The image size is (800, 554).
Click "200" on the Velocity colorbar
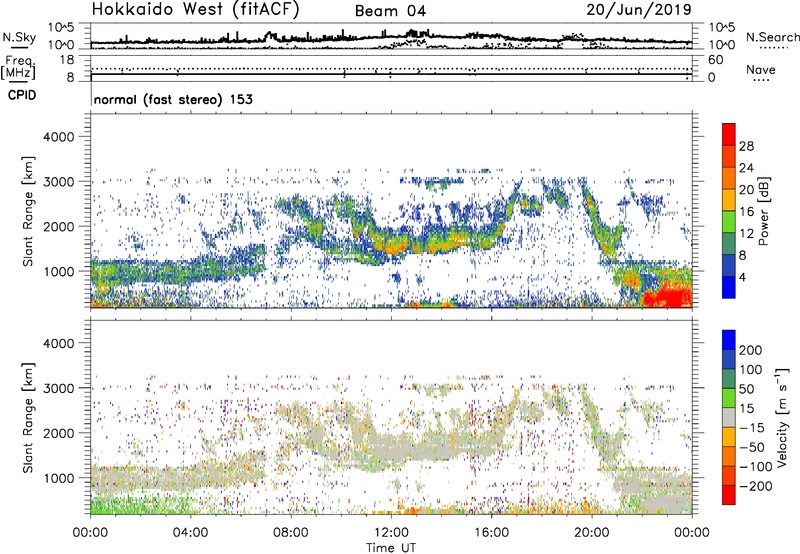pos(750,350)
